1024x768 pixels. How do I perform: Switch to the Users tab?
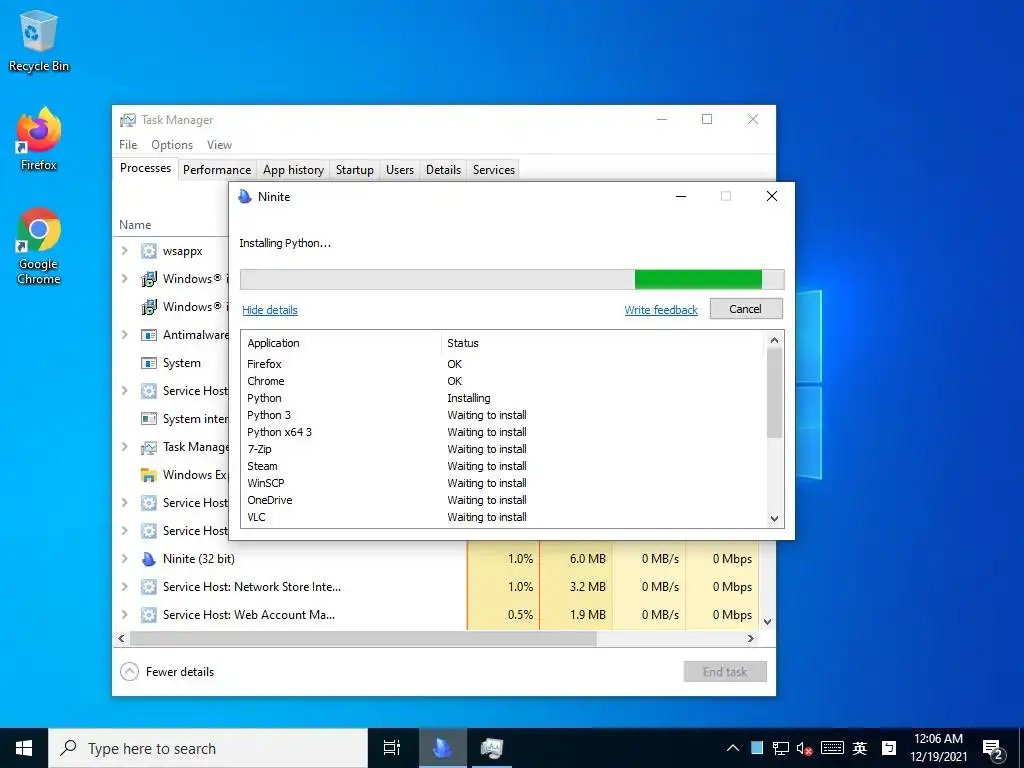click(x=400, y=170)
